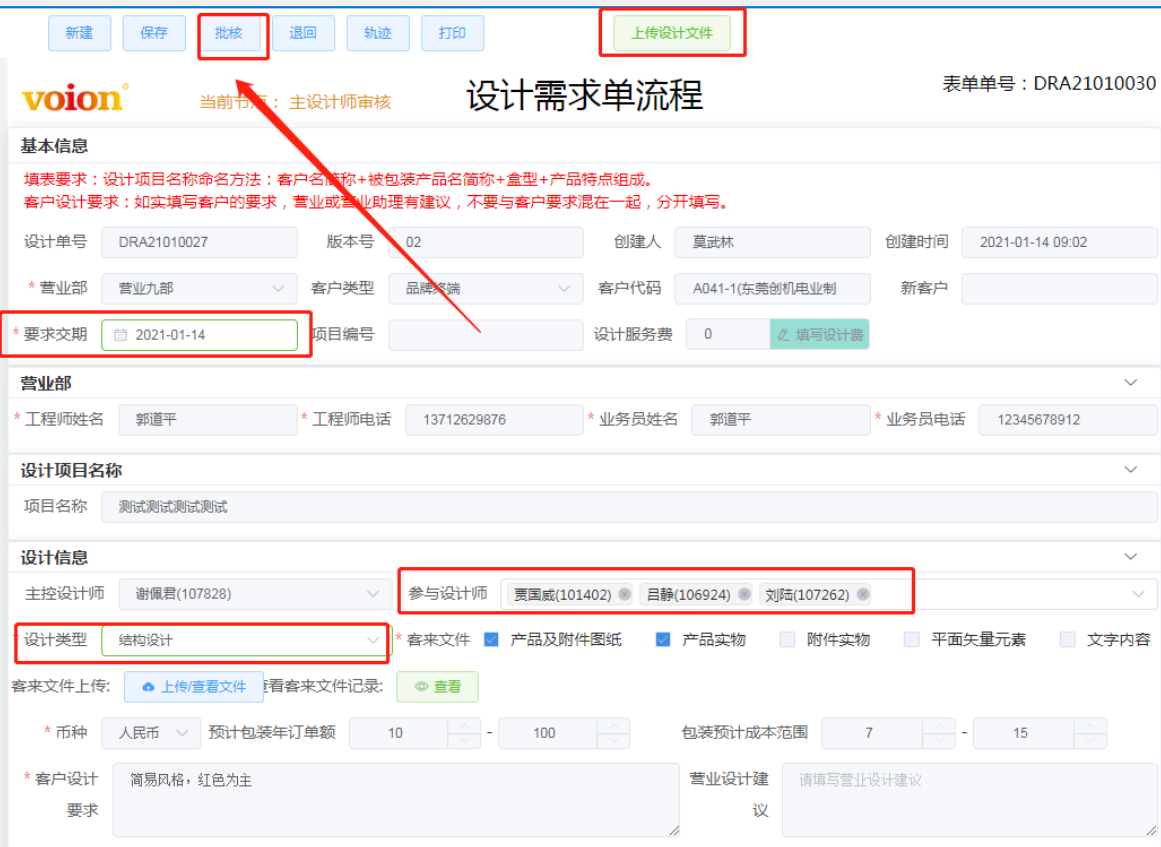1161x847 pixels.
Task: Increase the 包装预计成本范围 maximum value 15
Action: (x=1090, y=726)
